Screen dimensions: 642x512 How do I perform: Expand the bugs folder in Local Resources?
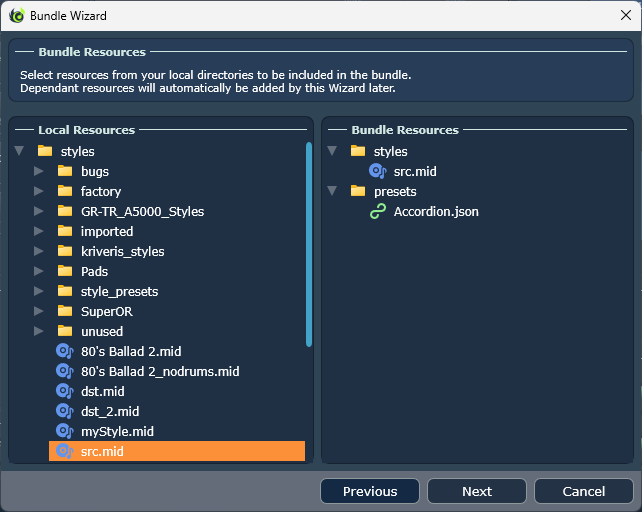38,171
